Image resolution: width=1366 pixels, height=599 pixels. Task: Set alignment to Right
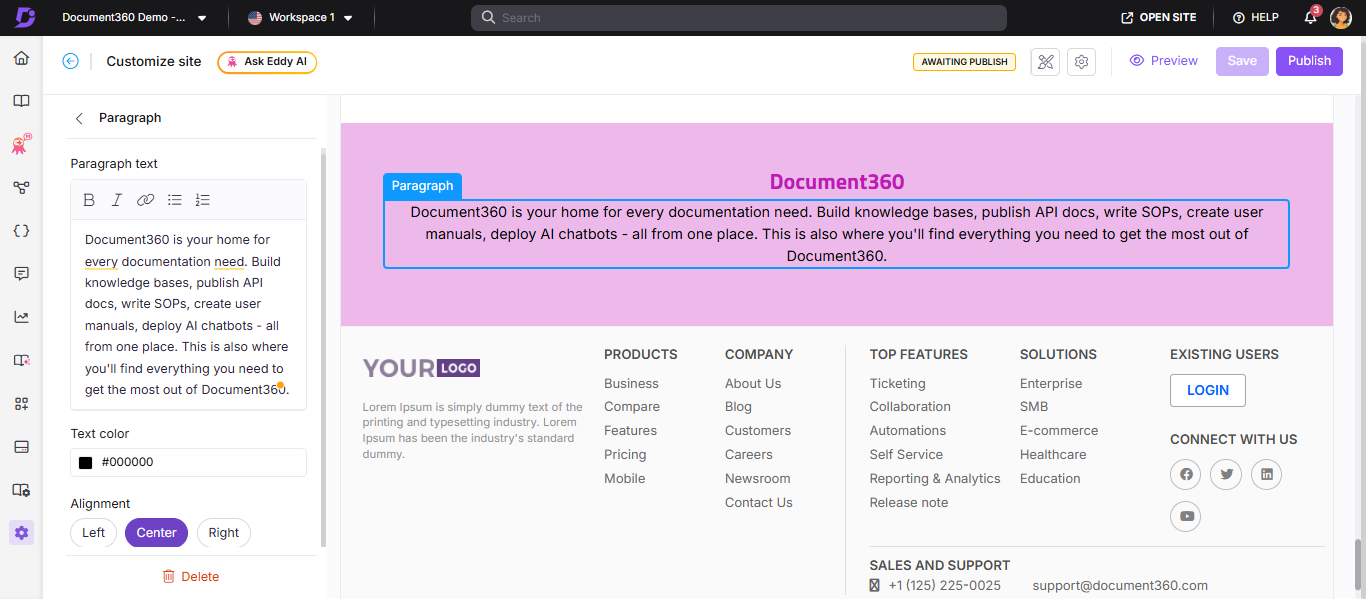tap(224, 533)
